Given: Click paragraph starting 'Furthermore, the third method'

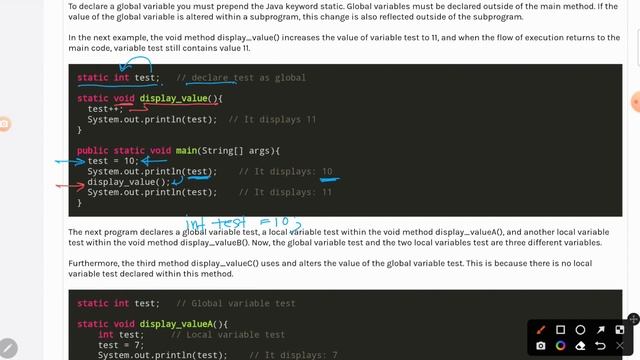Looking at the screenshot, I should click(x=330, y=268).
